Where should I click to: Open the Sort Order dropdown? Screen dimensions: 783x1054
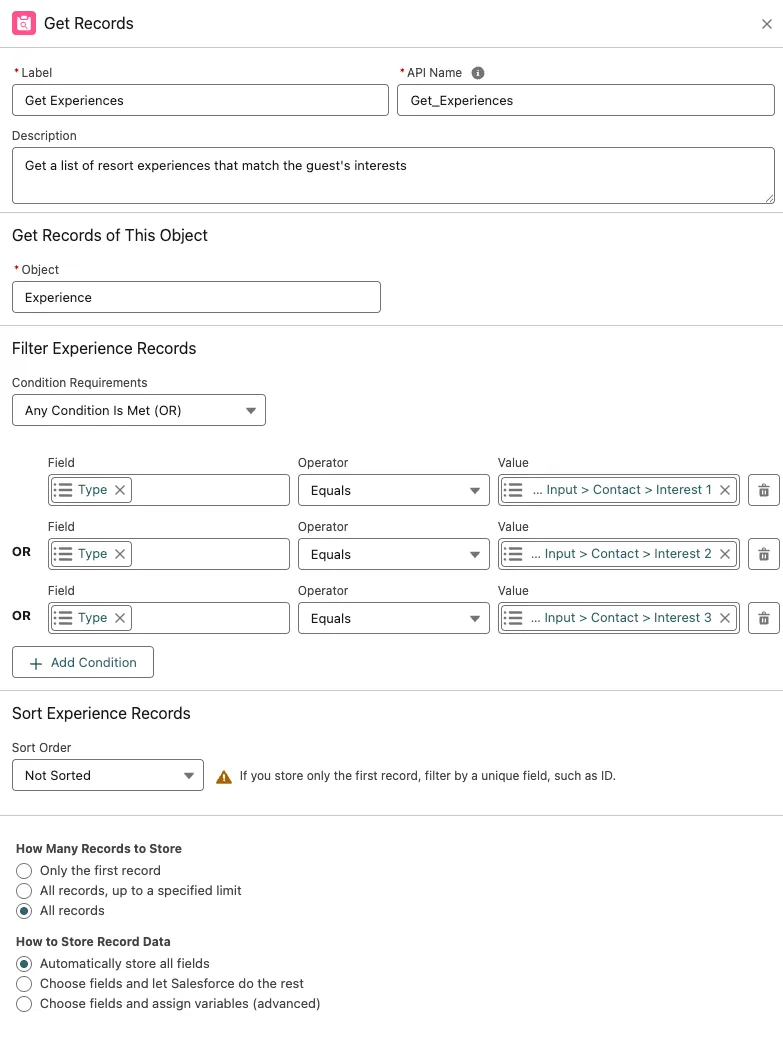point(108,775)
